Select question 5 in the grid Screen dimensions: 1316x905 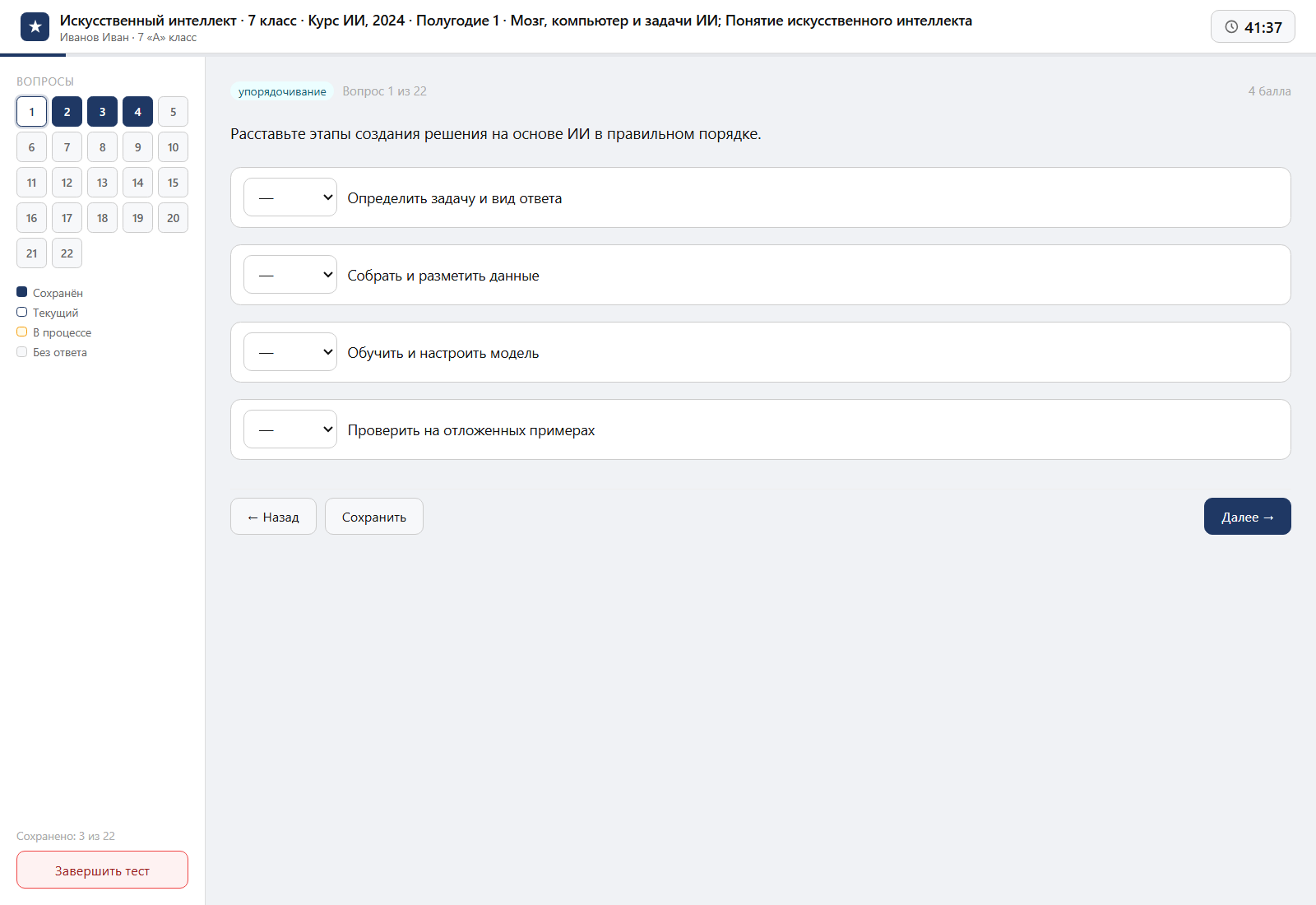point(173,112)
